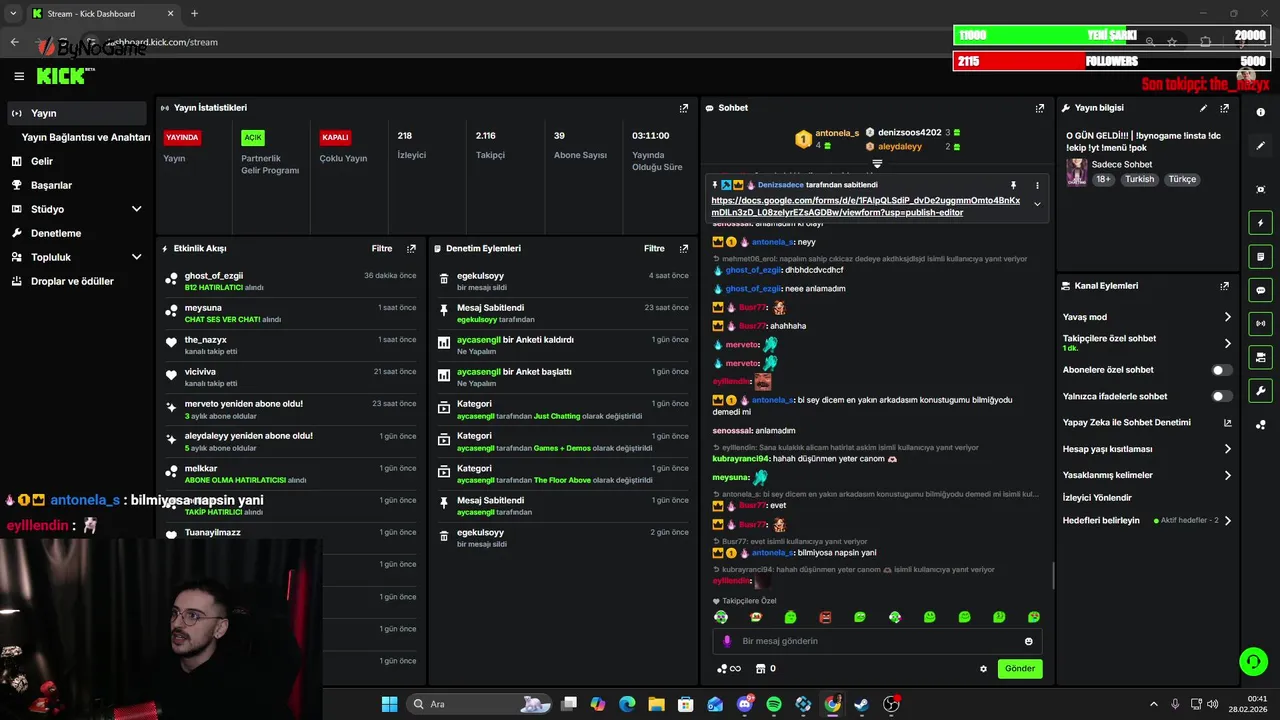The height and width of the screenshot is (720, 1280).
Task: Click the focus frame icon in right toolbar
Action: 1260,190
